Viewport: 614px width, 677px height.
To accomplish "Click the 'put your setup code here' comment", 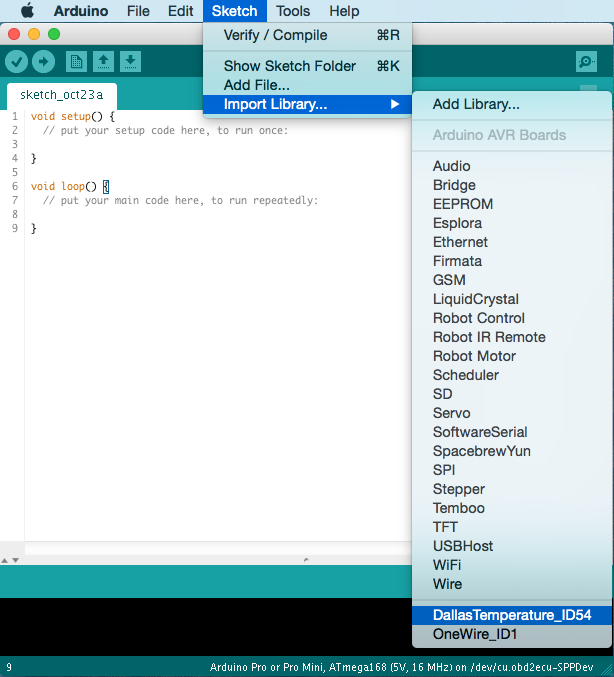I will click(x=165, y=130).
